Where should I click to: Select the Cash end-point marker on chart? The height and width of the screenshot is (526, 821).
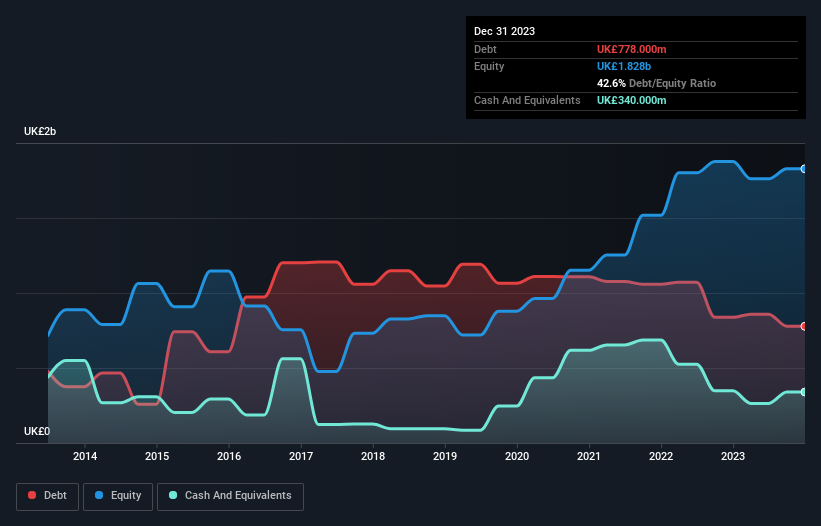[x=804, y=392]
